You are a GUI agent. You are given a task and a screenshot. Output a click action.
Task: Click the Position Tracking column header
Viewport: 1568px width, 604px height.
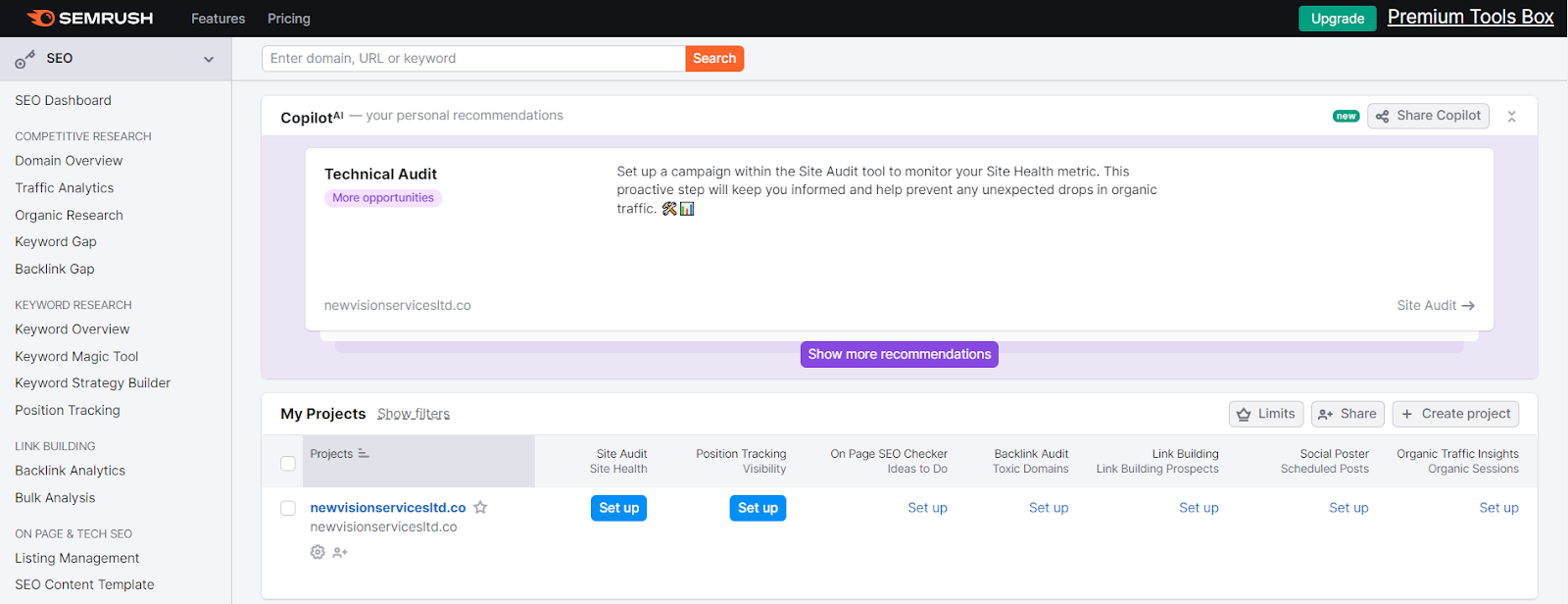(x=741, y=454)
